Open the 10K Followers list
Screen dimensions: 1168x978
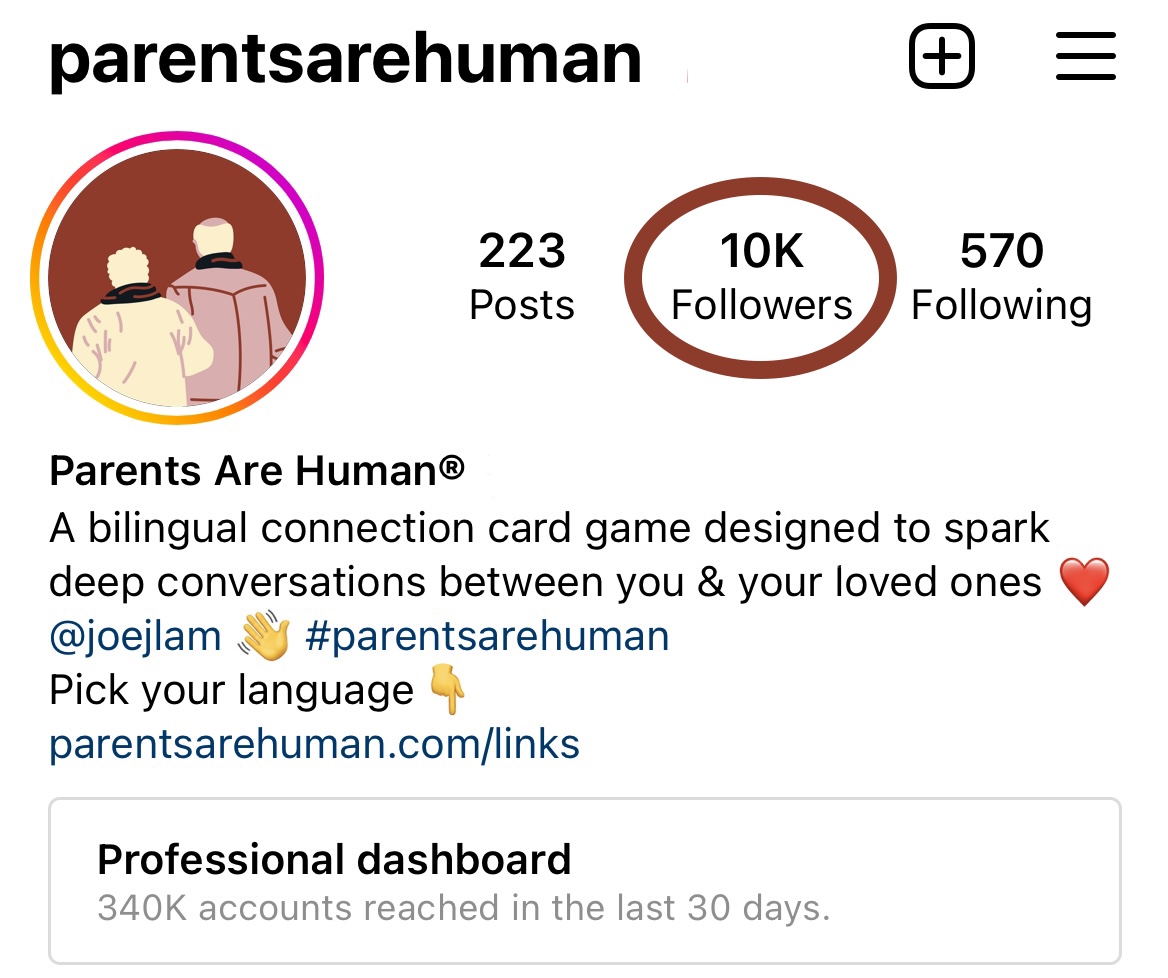761,276
